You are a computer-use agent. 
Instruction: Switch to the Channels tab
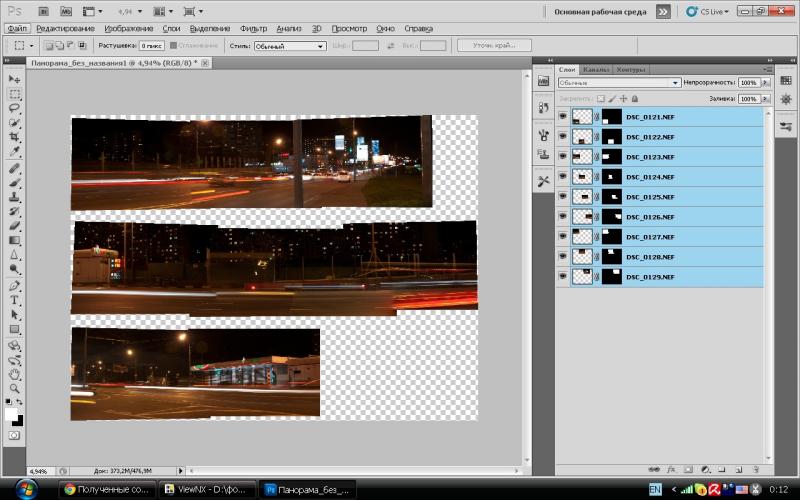(595, 69)
